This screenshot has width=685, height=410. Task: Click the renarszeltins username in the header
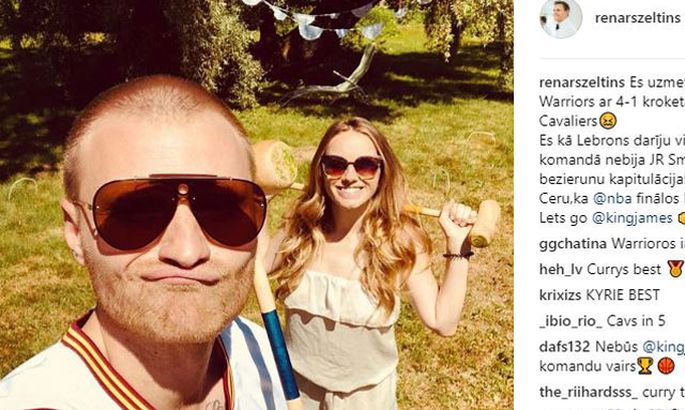pos(637,18)
